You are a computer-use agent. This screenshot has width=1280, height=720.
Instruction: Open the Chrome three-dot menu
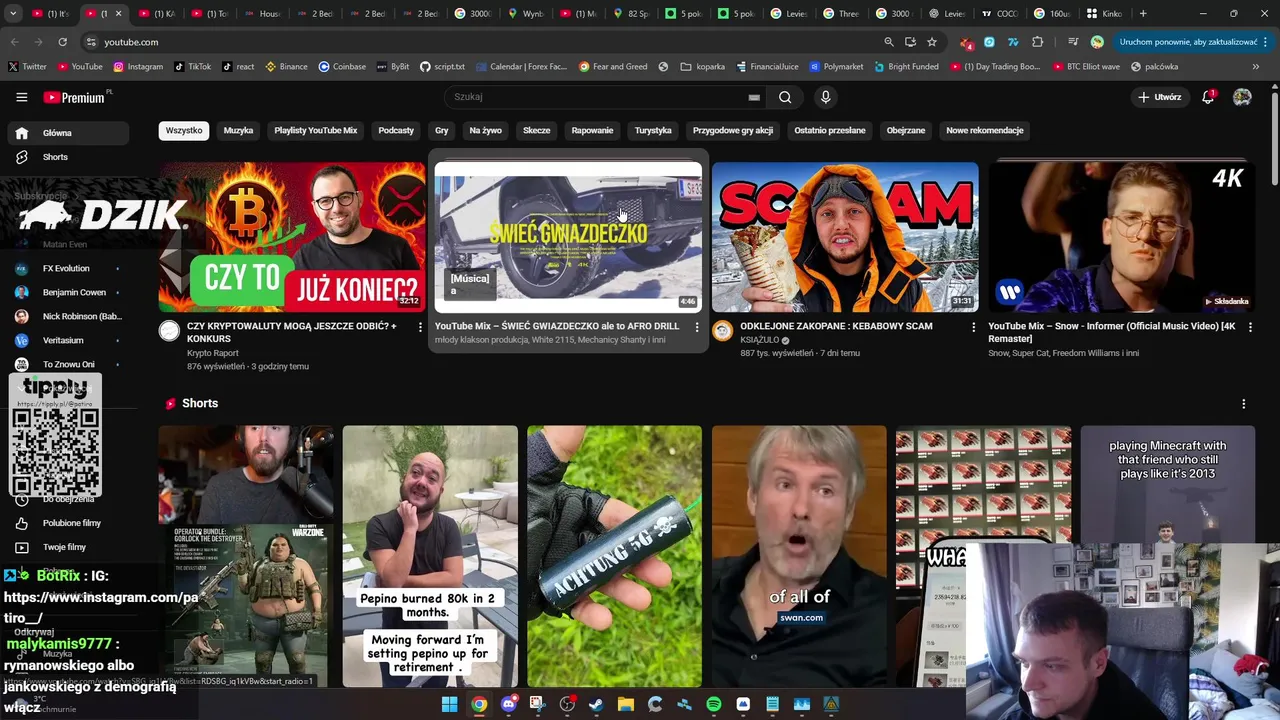click(x=1266, y=42)
